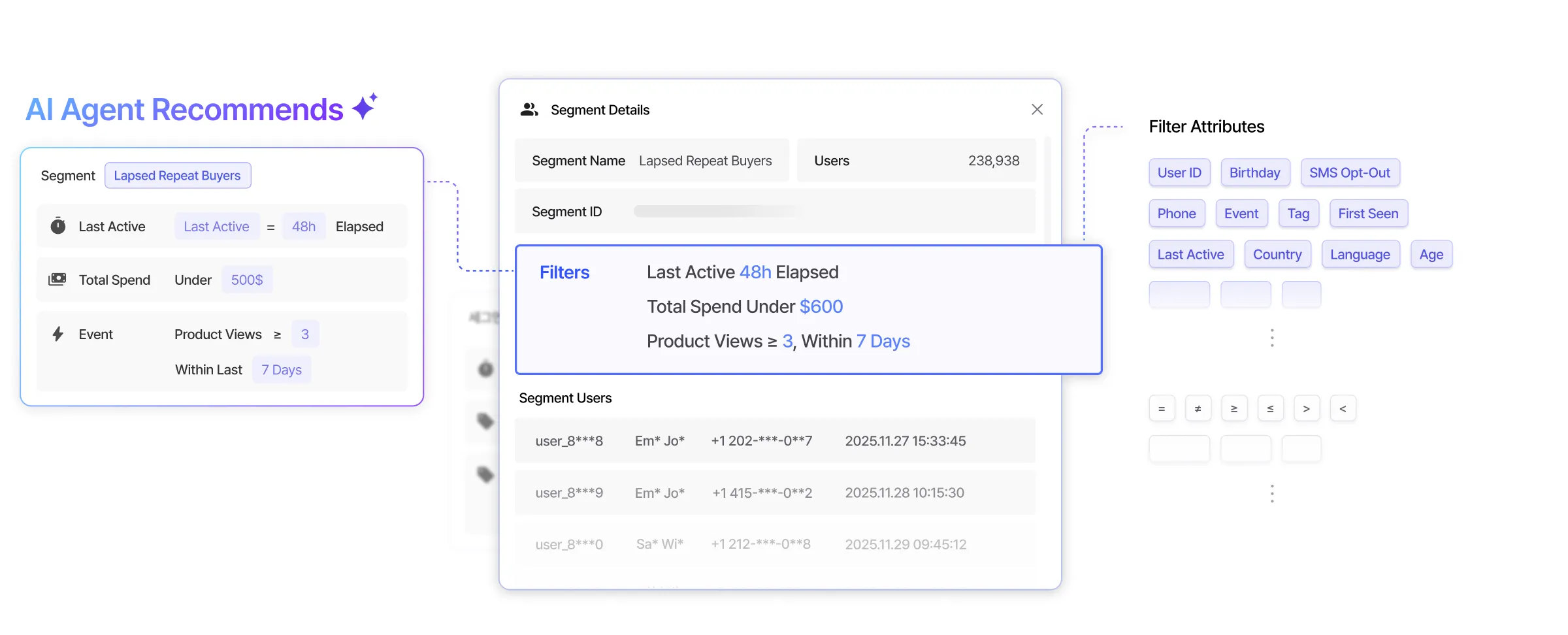The height and width of the screenshot is (635, 1568).
Task: Click the Filters heading in the highlighted box
Action: pyautogui.click(x=564, y=272)
